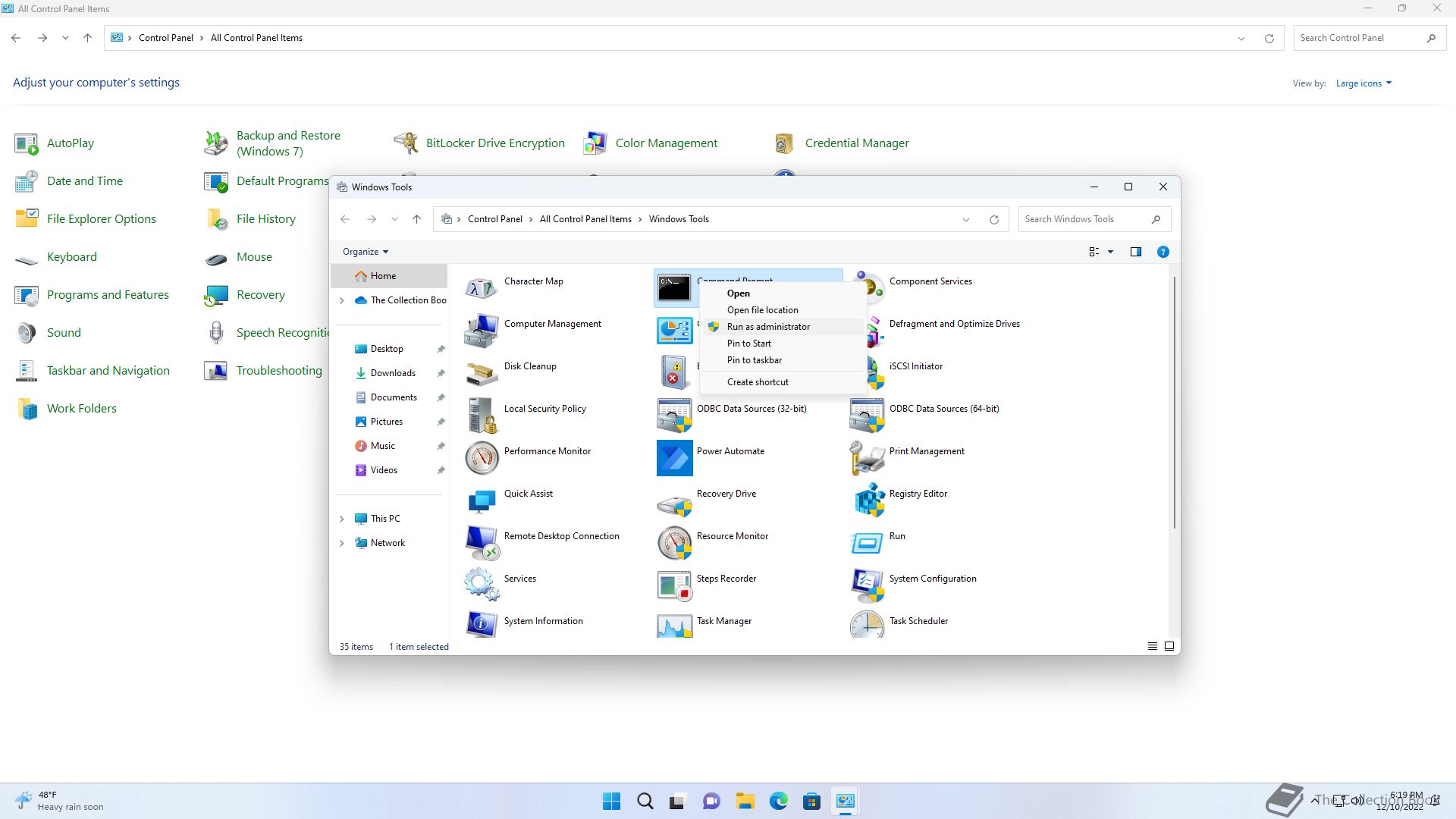
Task: Open the Organize dropdown menu
Action: (x=365, y=252)
